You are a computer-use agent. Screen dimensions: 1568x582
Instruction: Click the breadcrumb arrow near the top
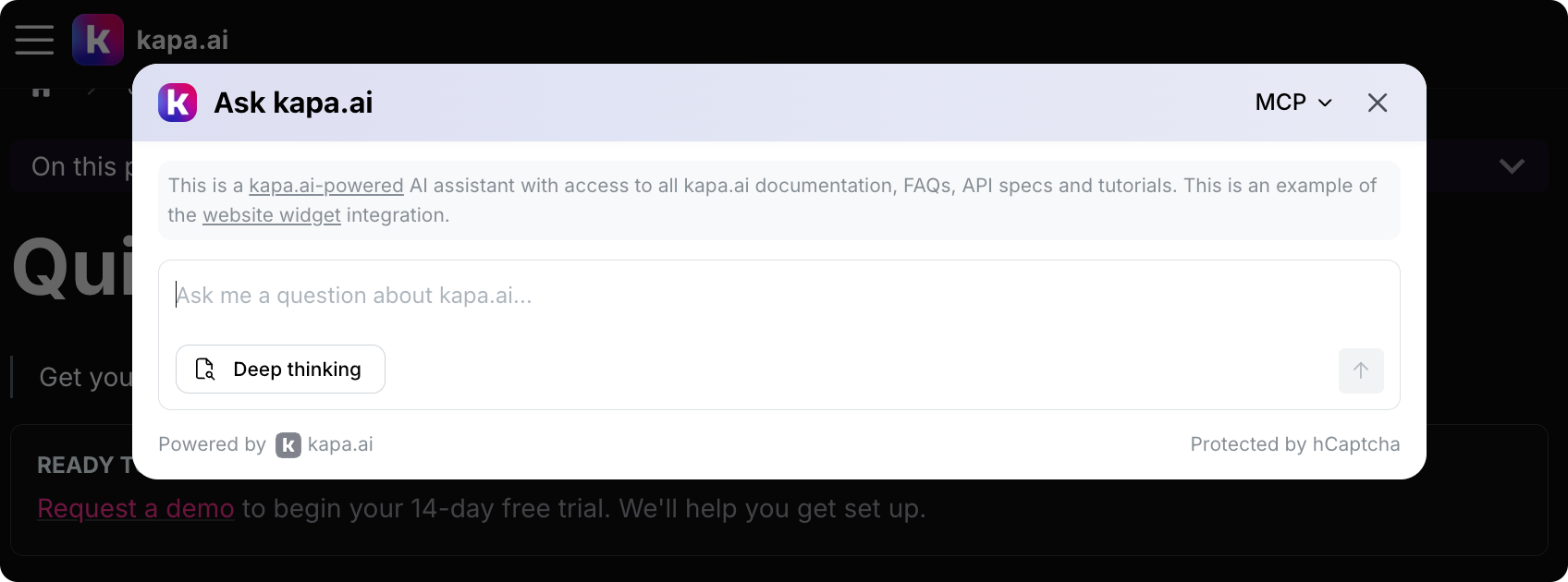pos(90,91)
